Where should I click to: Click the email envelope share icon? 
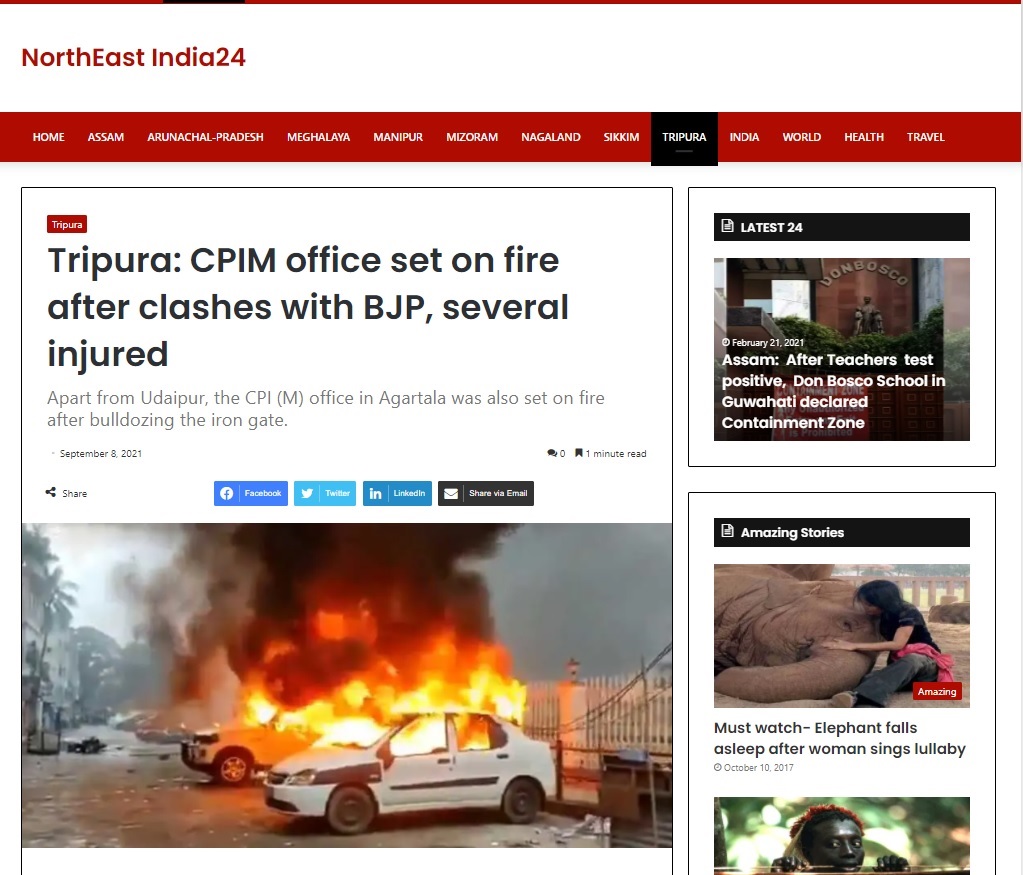[451, 493]
